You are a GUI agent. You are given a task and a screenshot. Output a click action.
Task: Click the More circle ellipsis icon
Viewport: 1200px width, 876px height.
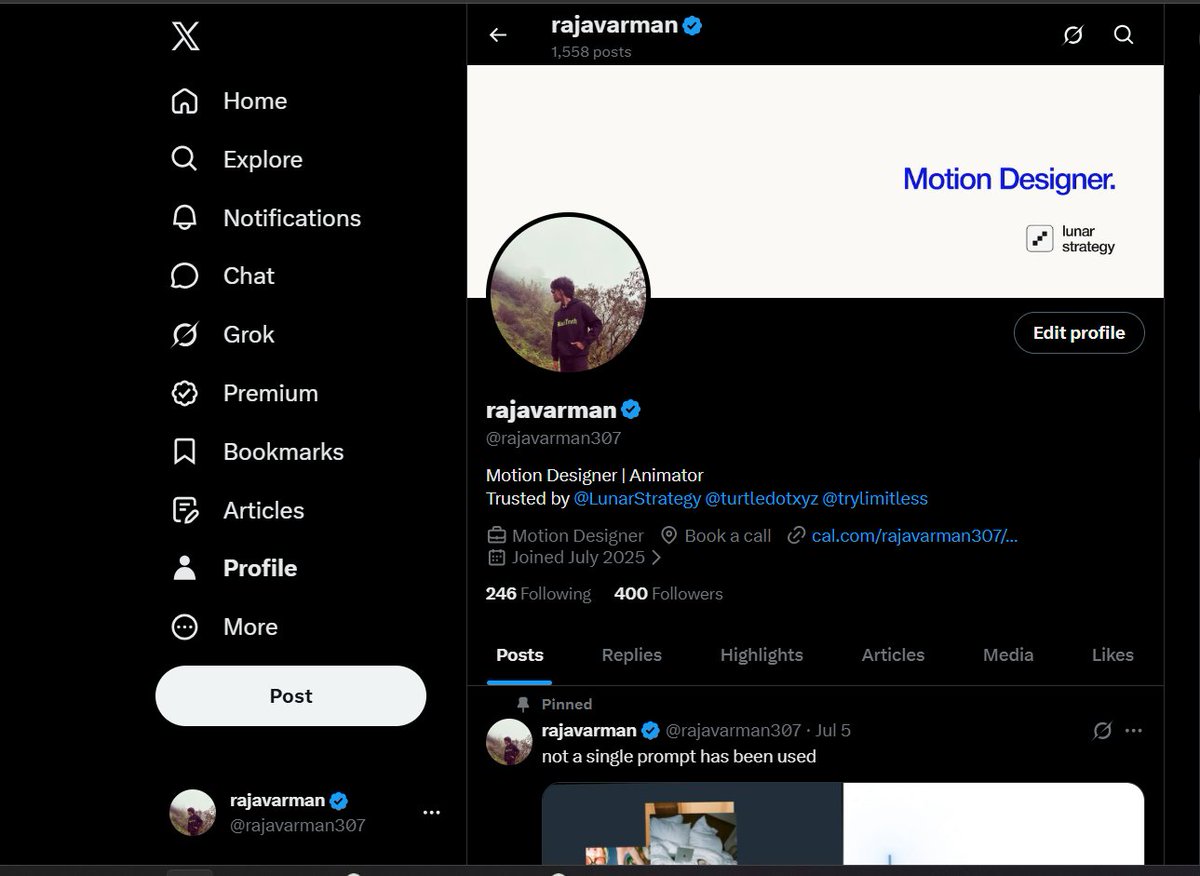185,627
